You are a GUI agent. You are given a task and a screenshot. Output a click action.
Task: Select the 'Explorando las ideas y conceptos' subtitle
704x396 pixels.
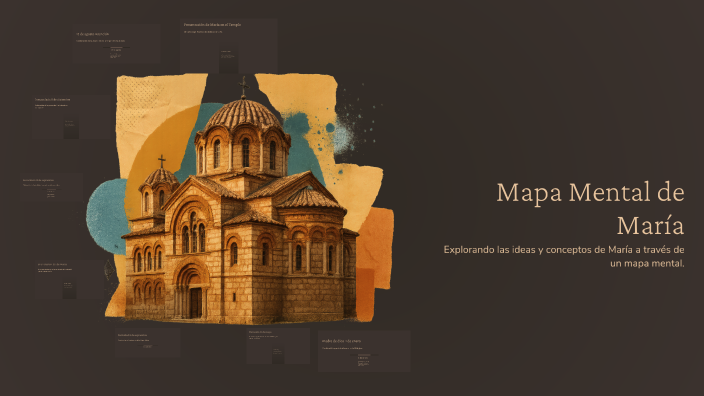click(x=564, y=256)
